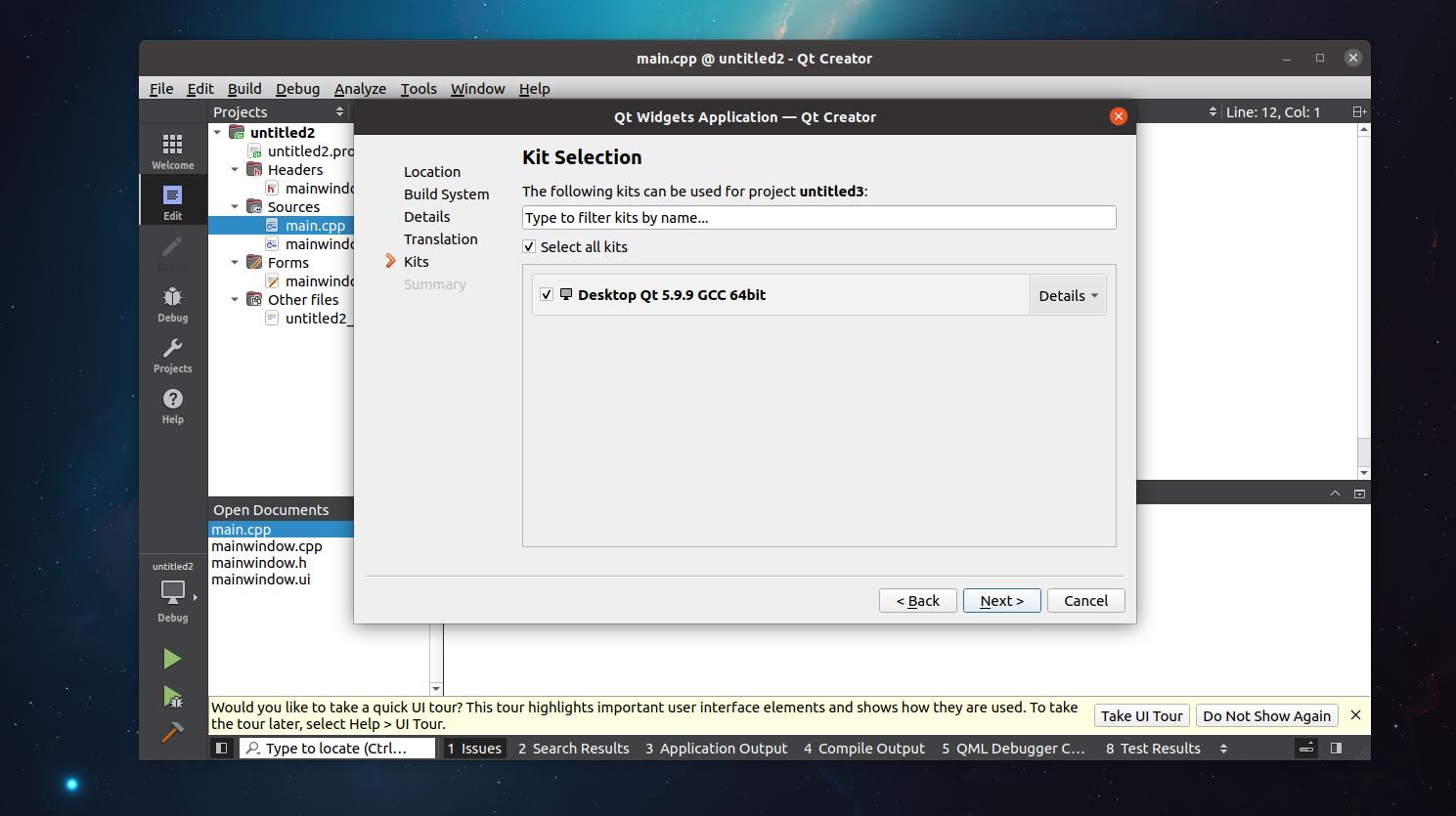Click the Back button
The image size is (1456, 816).
tap(917, 600)
